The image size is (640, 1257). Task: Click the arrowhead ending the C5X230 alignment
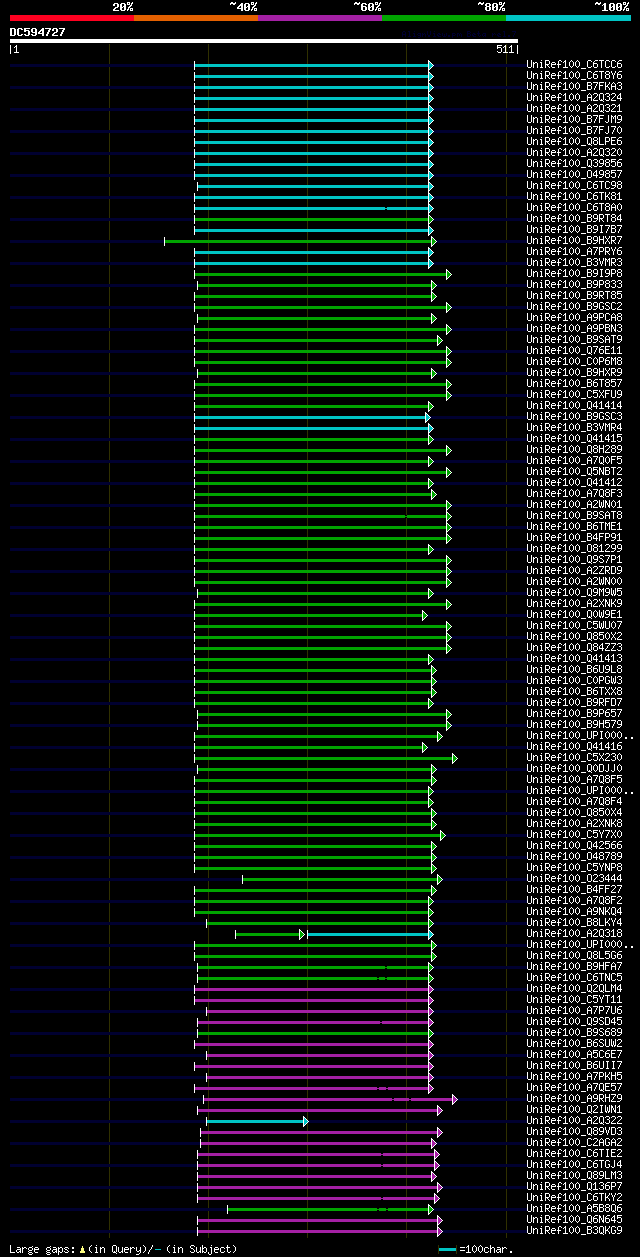tap(455, 758)
